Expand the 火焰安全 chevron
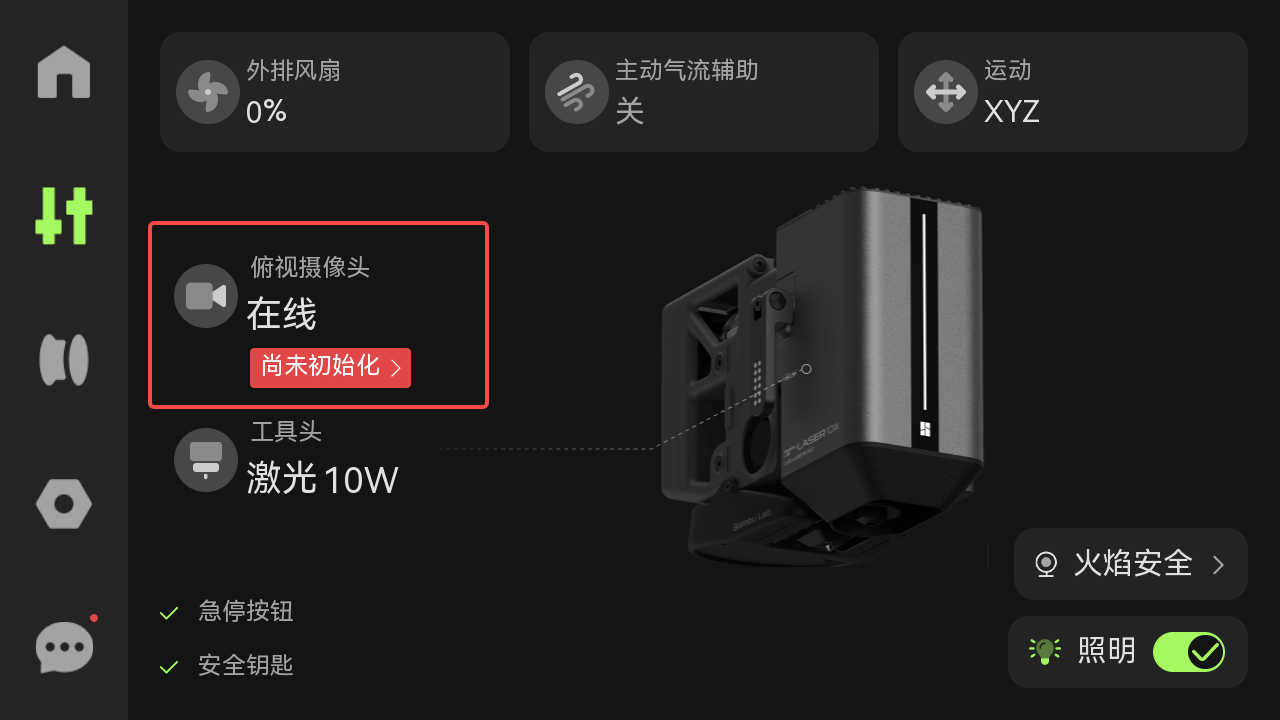 click(1218, 565)
